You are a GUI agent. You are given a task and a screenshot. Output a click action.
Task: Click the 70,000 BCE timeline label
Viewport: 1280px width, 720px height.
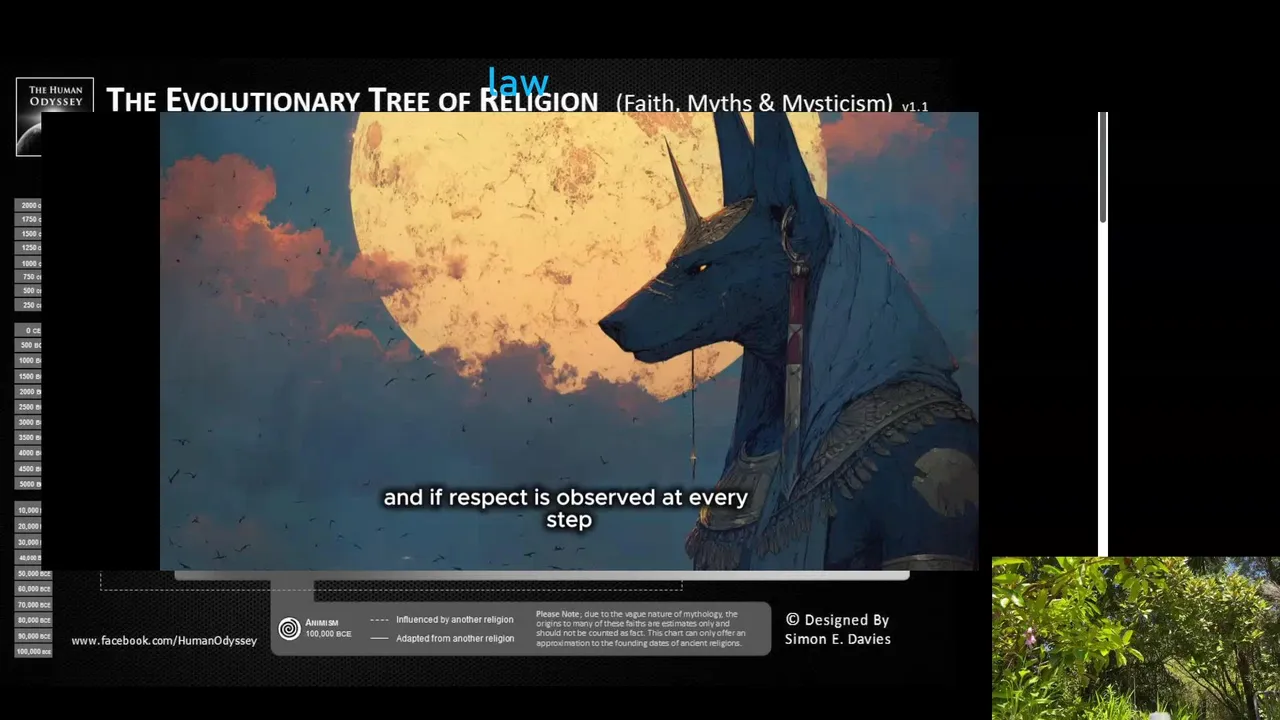coord(33,605)
